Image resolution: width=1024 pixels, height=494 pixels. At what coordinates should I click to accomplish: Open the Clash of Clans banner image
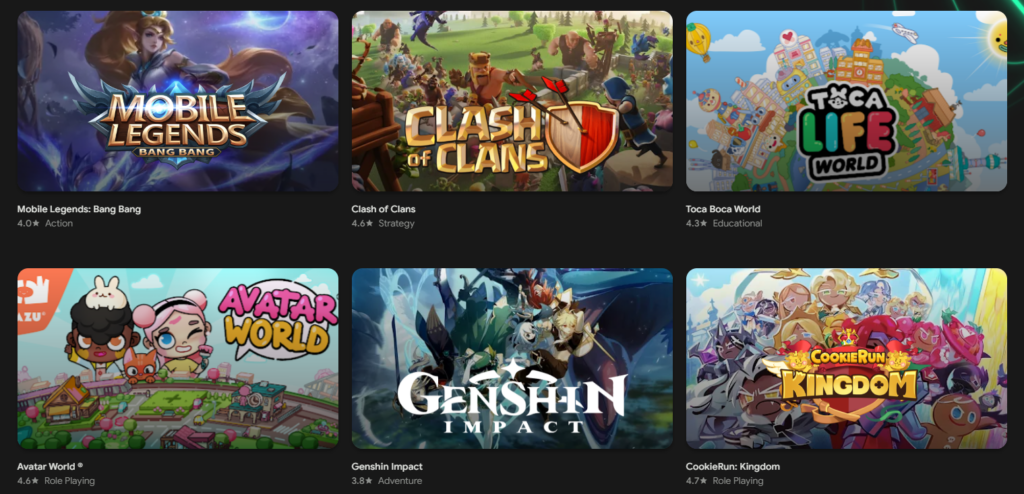pyautogui.click(x=512, y=101)
